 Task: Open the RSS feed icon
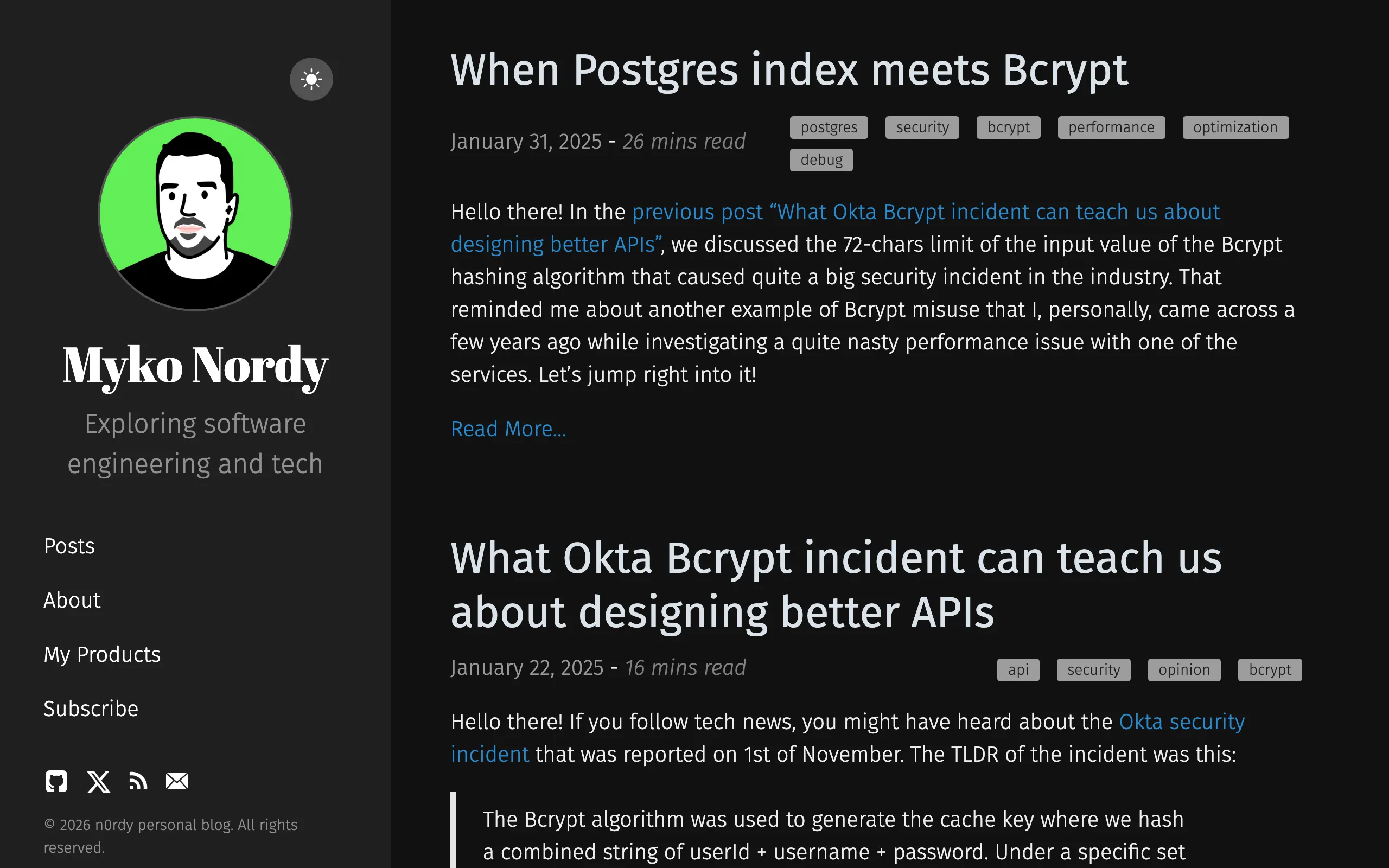tap(138, 781)
